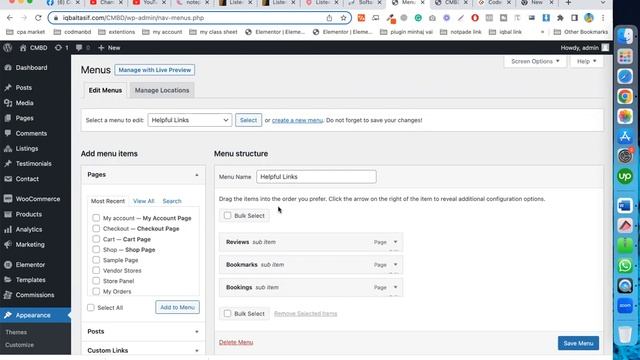
Task: Bookmark the page with the star icon
Action: click(343, 18)
